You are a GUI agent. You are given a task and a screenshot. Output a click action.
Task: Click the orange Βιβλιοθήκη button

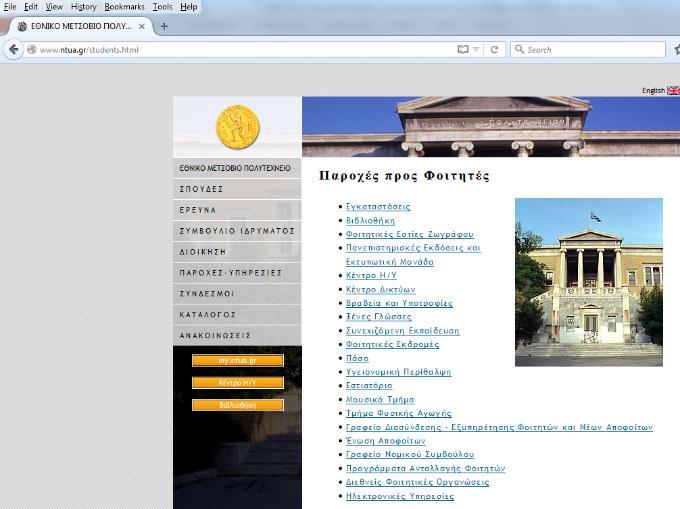click(x=238, y=405)
